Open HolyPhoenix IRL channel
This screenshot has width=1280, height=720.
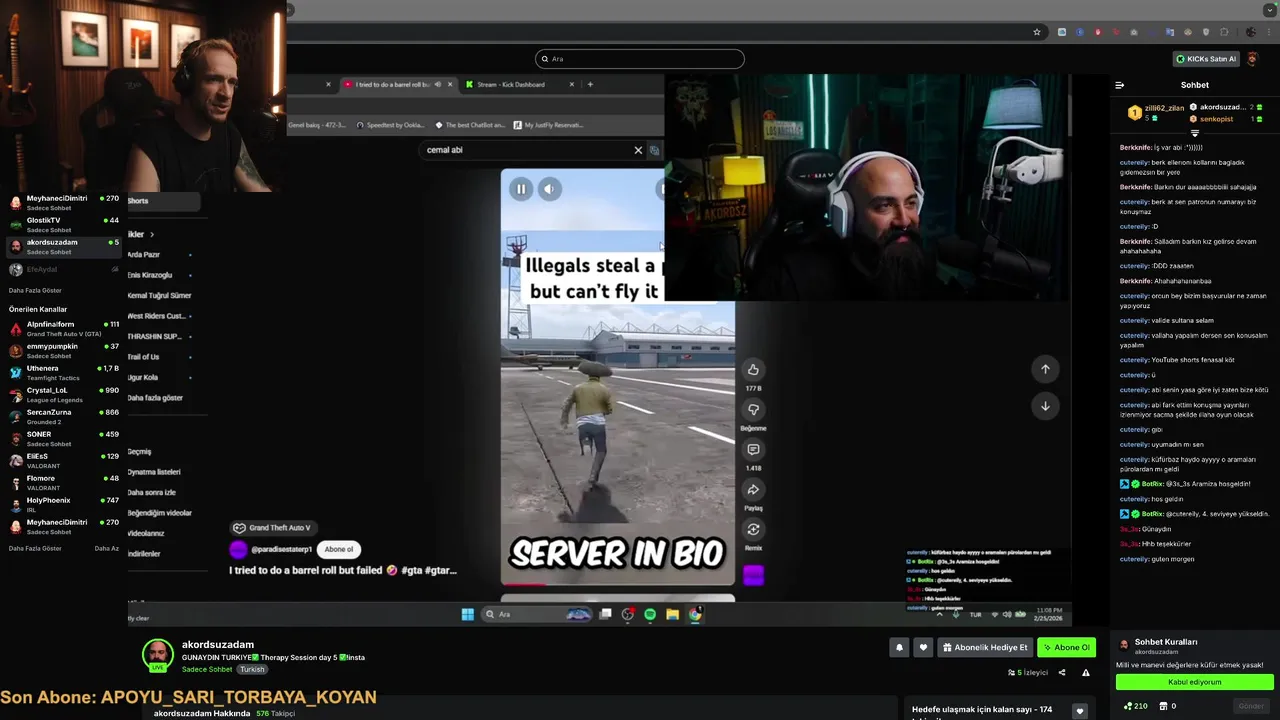point(64,505)
